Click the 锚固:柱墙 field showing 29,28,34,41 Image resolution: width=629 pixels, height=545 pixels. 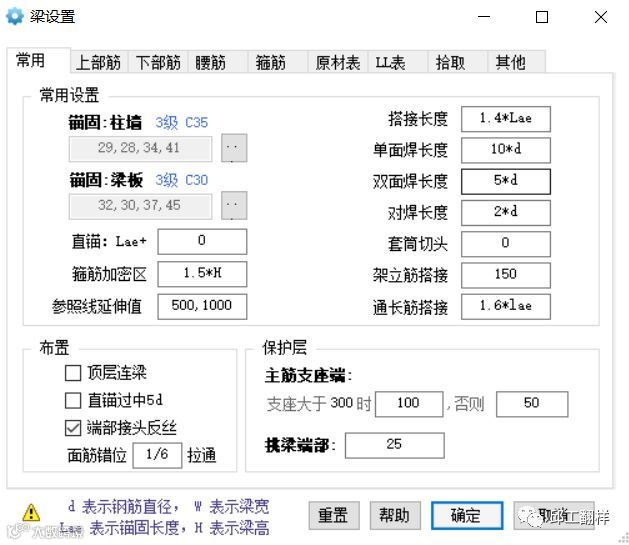point(140,148)
